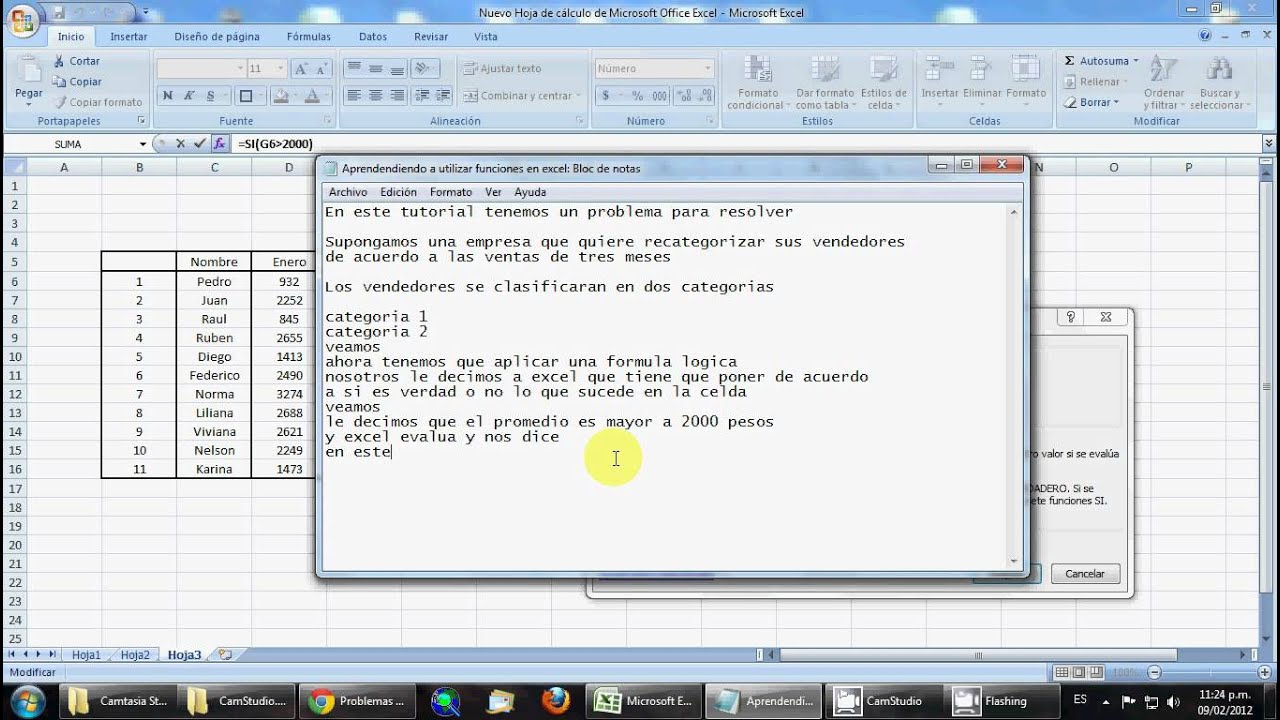Click the font color A swatch
Screen dimensions: 1280x720
pos(312,96)
